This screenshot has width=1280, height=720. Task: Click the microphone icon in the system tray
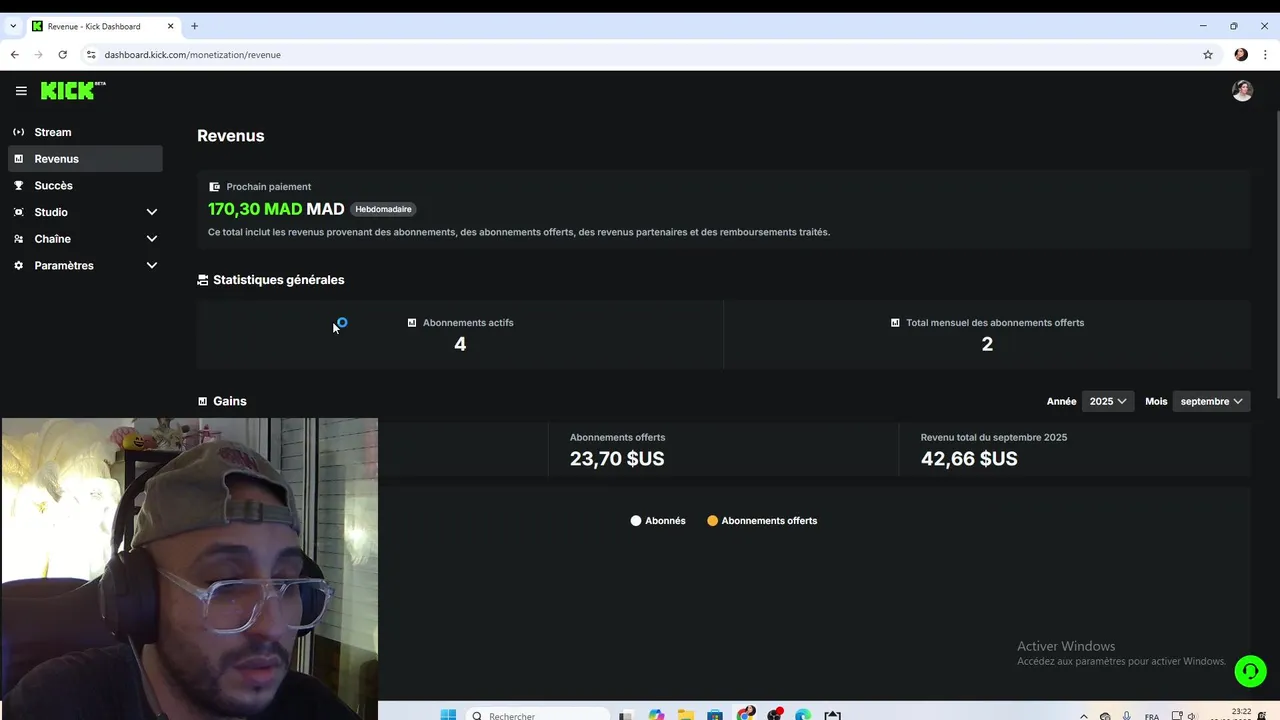(1127, 716)
